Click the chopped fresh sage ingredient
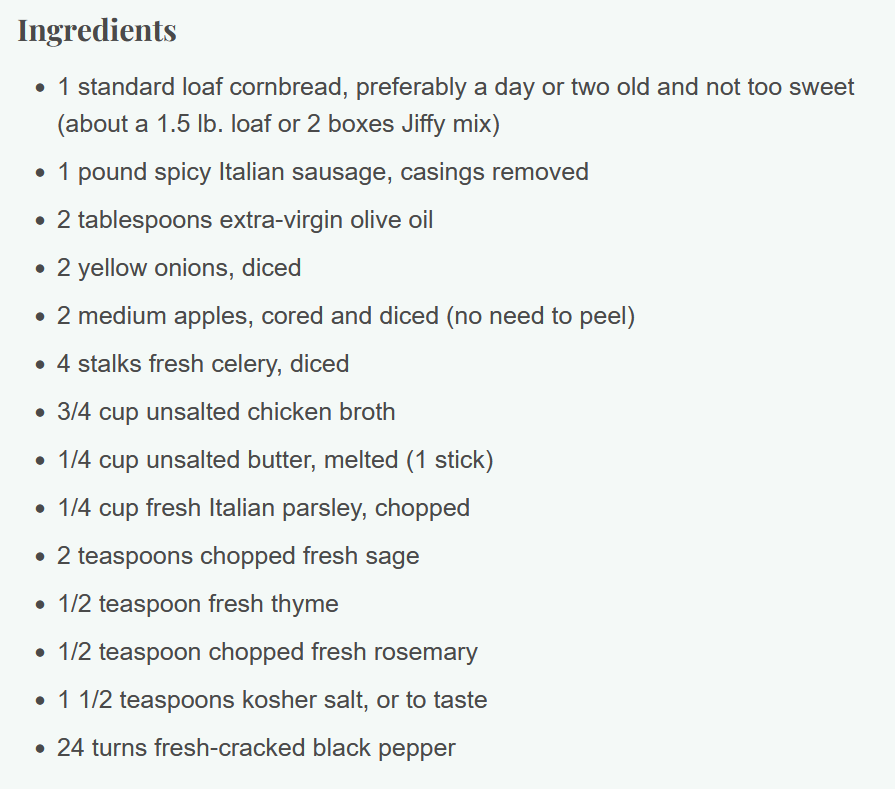The height and width of the screenshot is (789, 895). (238, 556)
